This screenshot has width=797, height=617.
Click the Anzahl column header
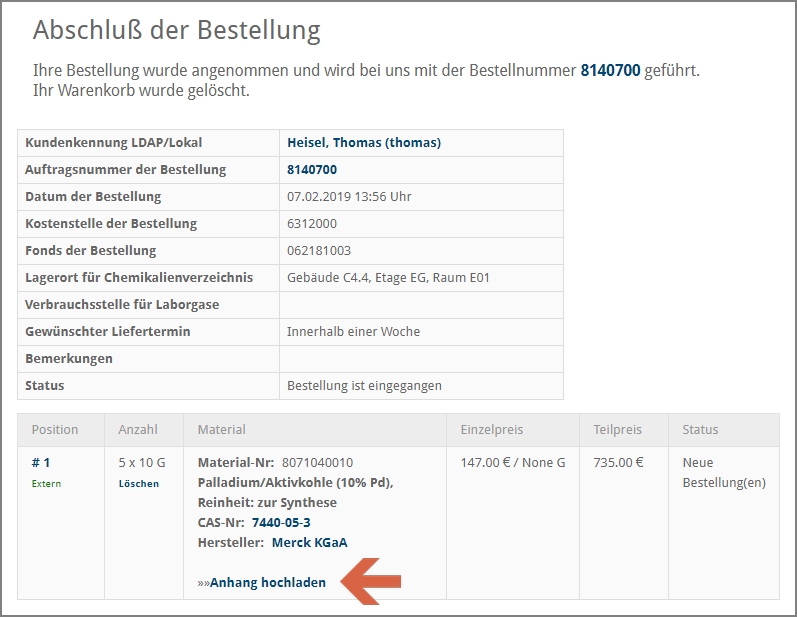[138, 430]
